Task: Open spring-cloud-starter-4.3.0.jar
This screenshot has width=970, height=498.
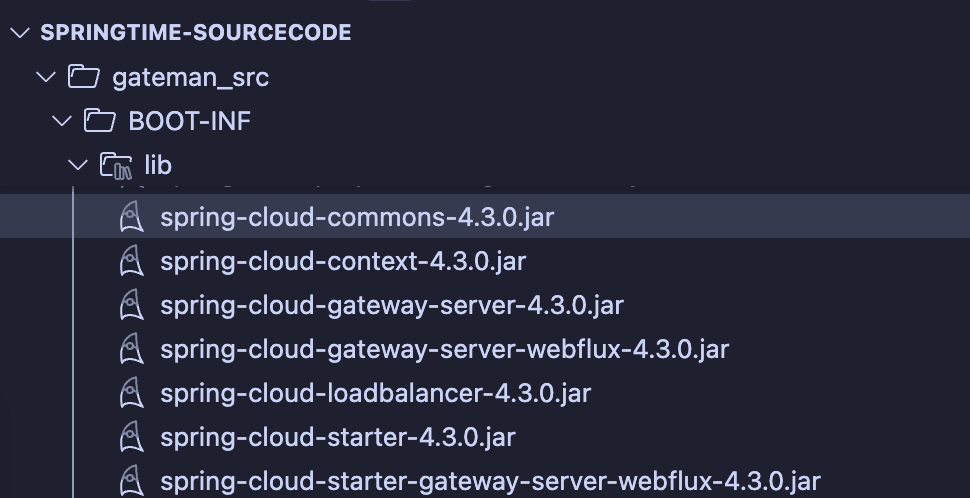Action: 337,437
